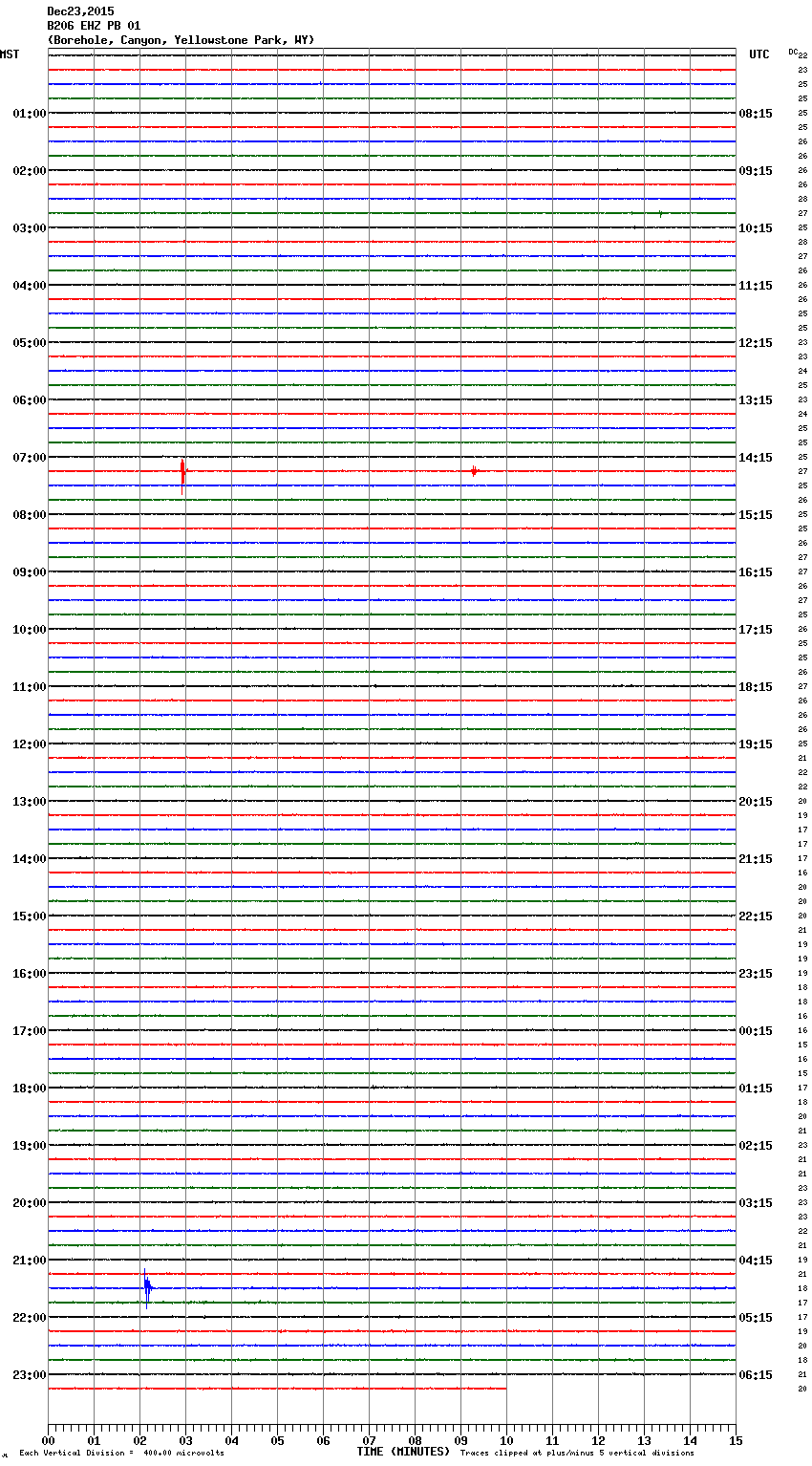The height and width of the screenshot is (1466, 812).
Task: Select the 06:00 MST time label
Action: [29, 400]
